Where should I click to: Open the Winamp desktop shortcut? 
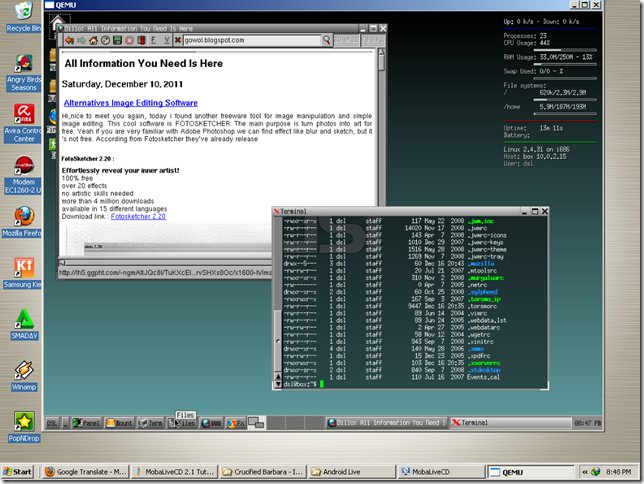point(22,372)
